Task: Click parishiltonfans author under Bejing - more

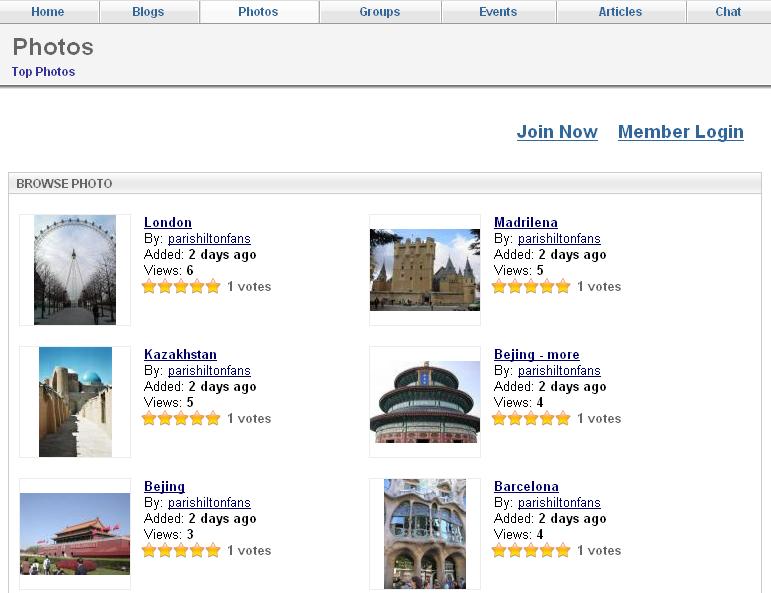Action: [x=559, y=371]
